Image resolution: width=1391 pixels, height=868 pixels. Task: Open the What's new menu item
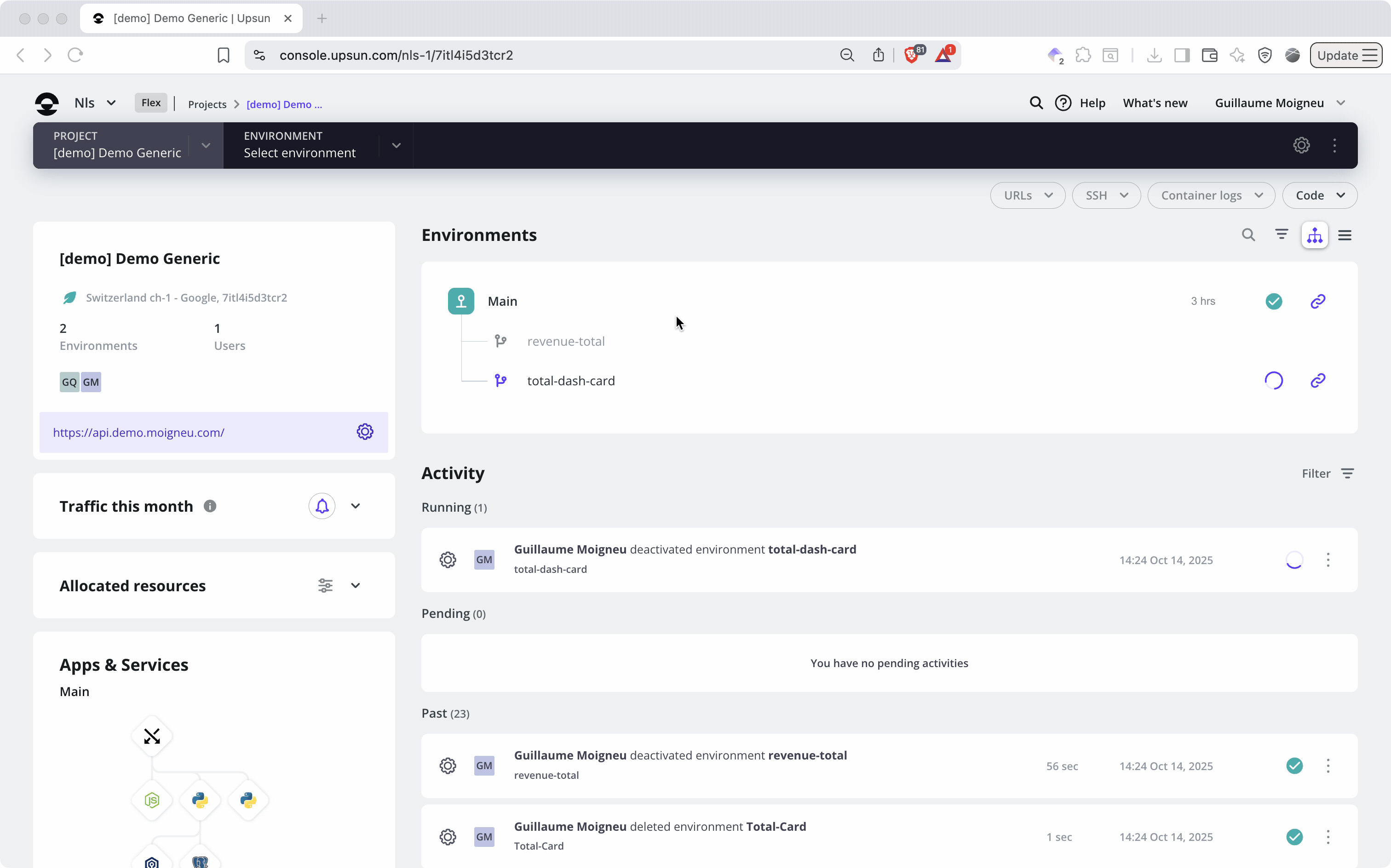click(1155, 103)
